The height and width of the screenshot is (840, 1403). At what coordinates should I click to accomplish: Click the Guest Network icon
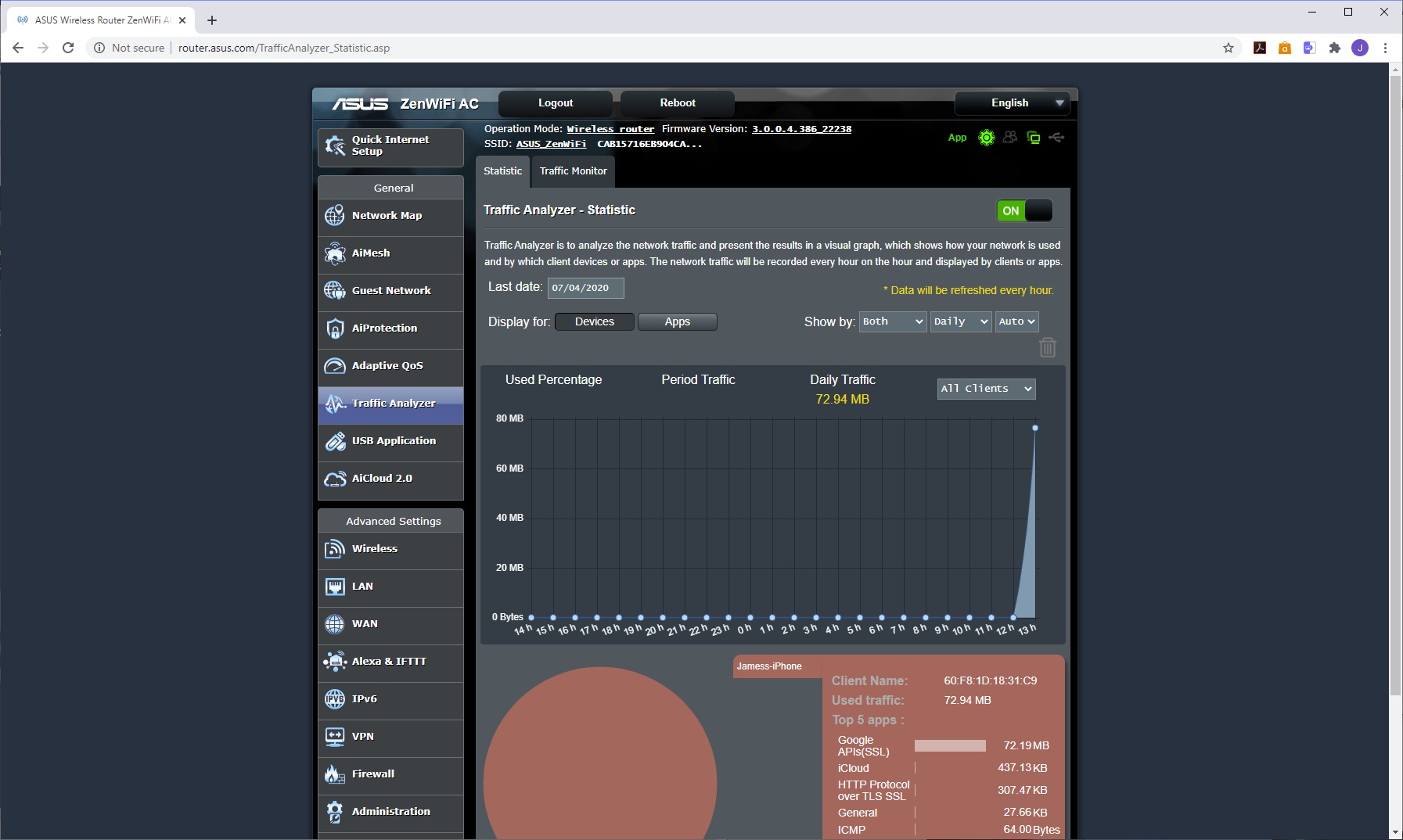click(335, 290)
